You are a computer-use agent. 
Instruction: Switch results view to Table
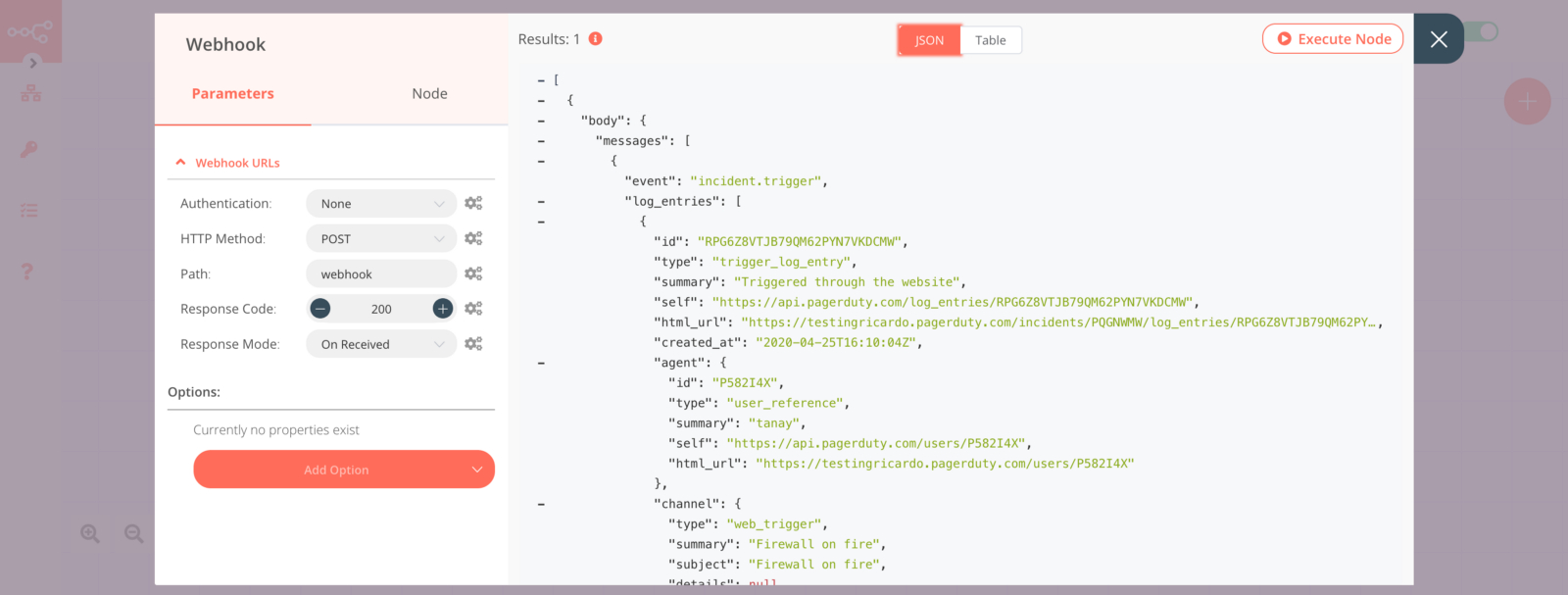[x=991, y=40]
